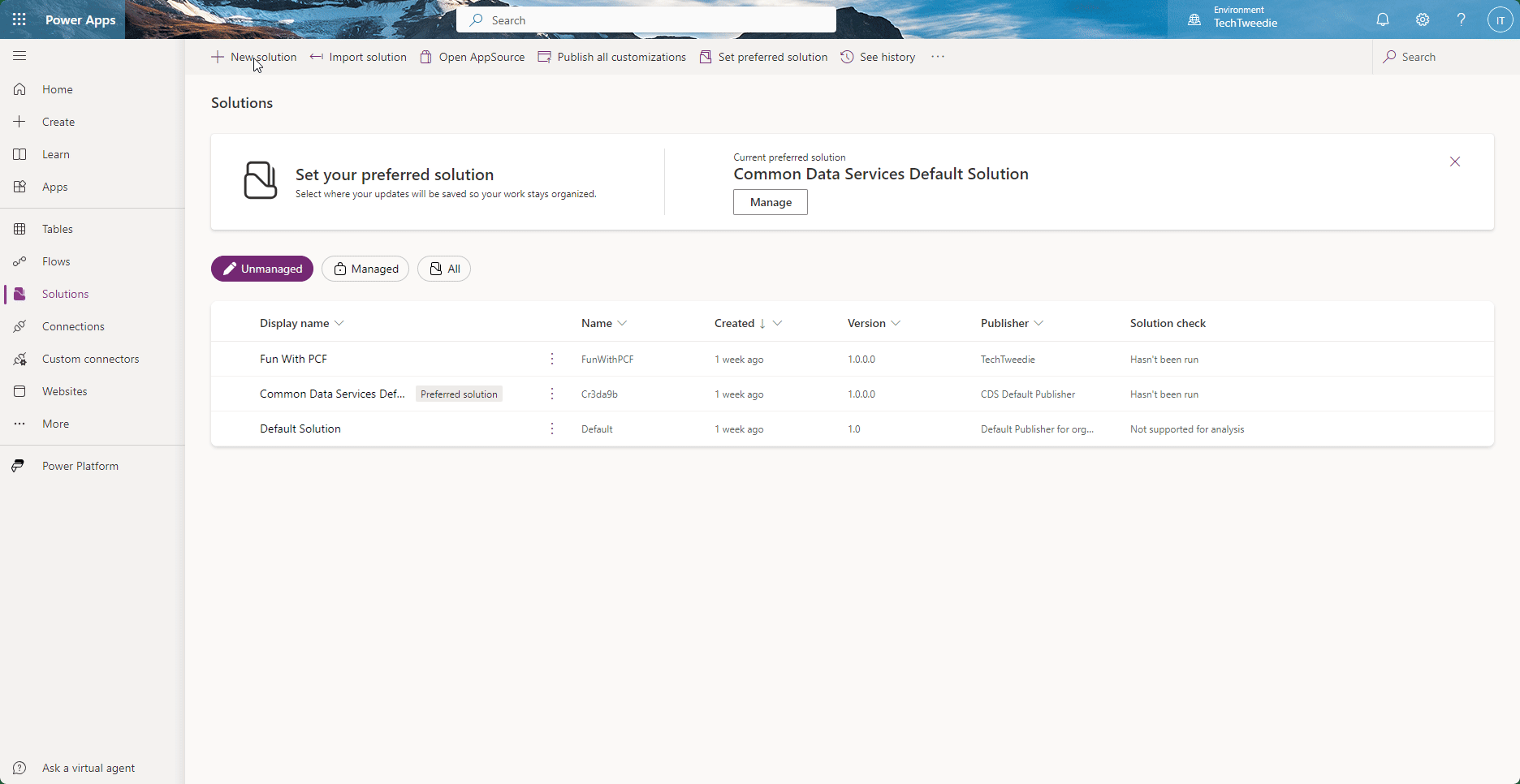
Task: Open help with the question mark icon
Action: click(1461, 19)
